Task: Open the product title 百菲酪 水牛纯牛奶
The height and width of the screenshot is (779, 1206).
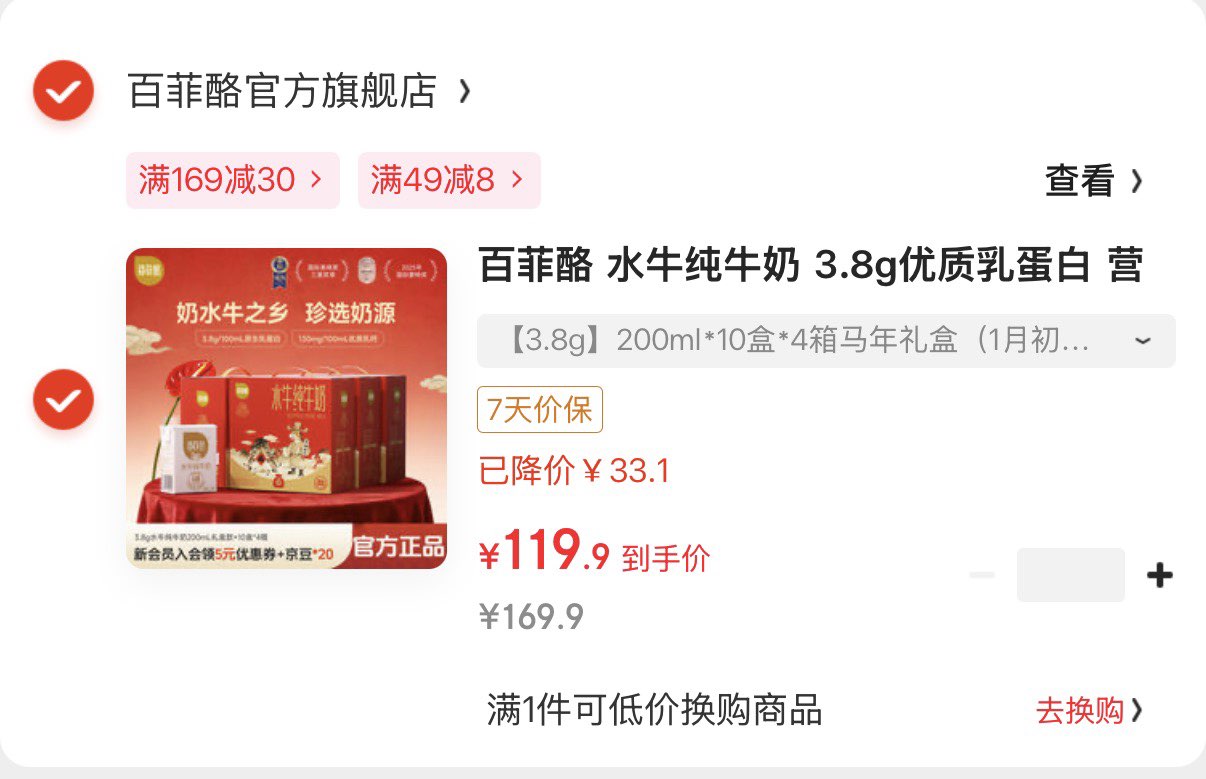Action: coord(811,266)
